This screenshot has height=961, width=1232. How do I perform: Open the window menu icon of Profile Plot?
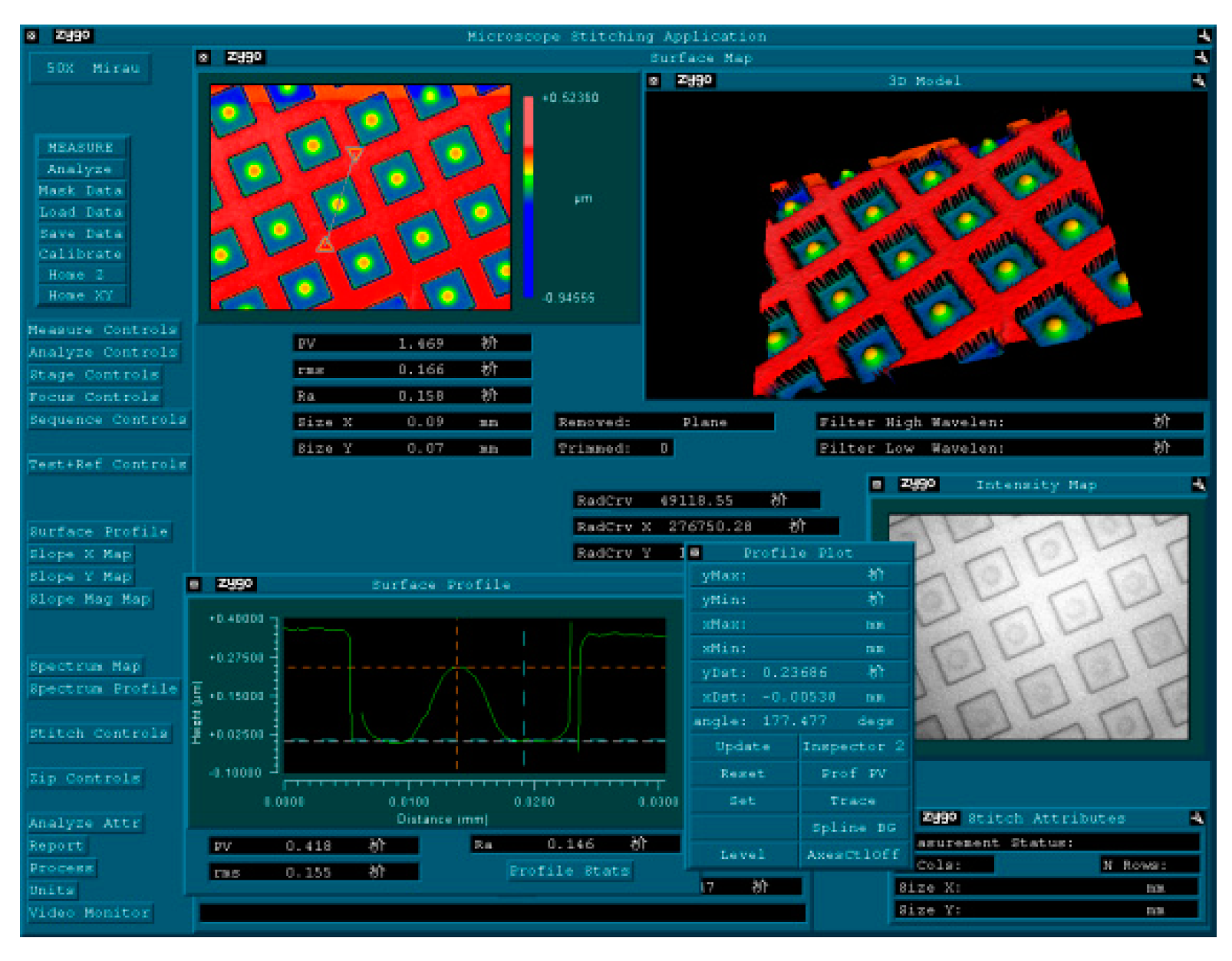click(695, 552)
